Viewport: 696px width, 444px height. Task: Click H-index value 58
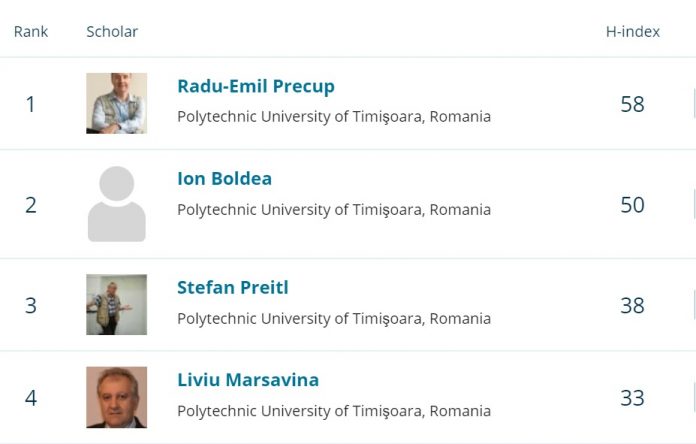point(632,104)
